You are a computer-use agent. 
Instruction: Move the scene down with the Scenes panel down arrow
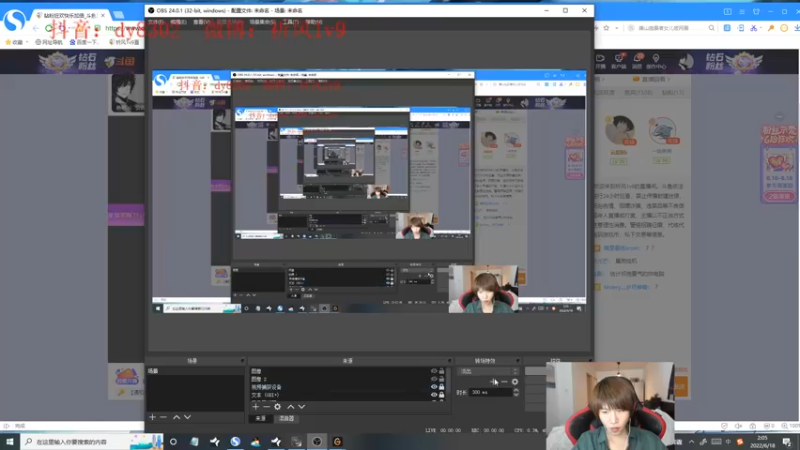tap(187, 417)
